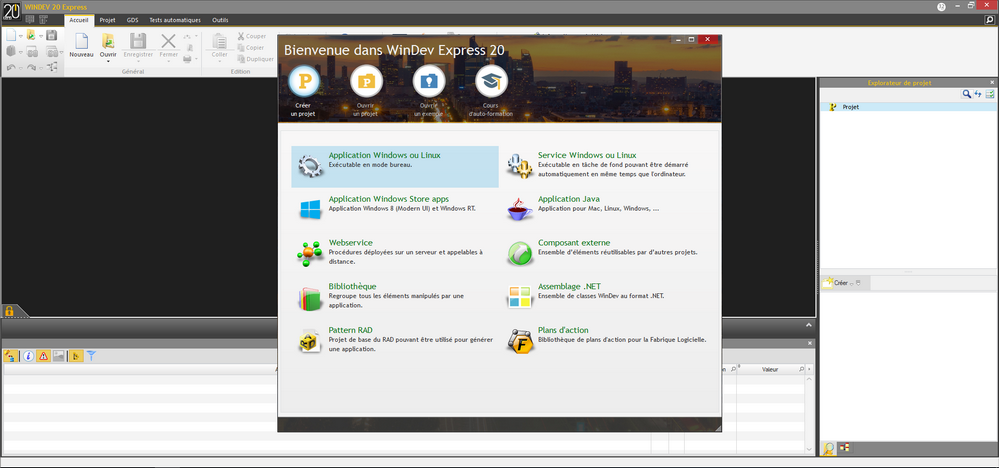Click the sync arrows icon in Explorateur de projet
Image resolution: width=999 pixels, height=468 pixels.
click(x=978, y=94)
